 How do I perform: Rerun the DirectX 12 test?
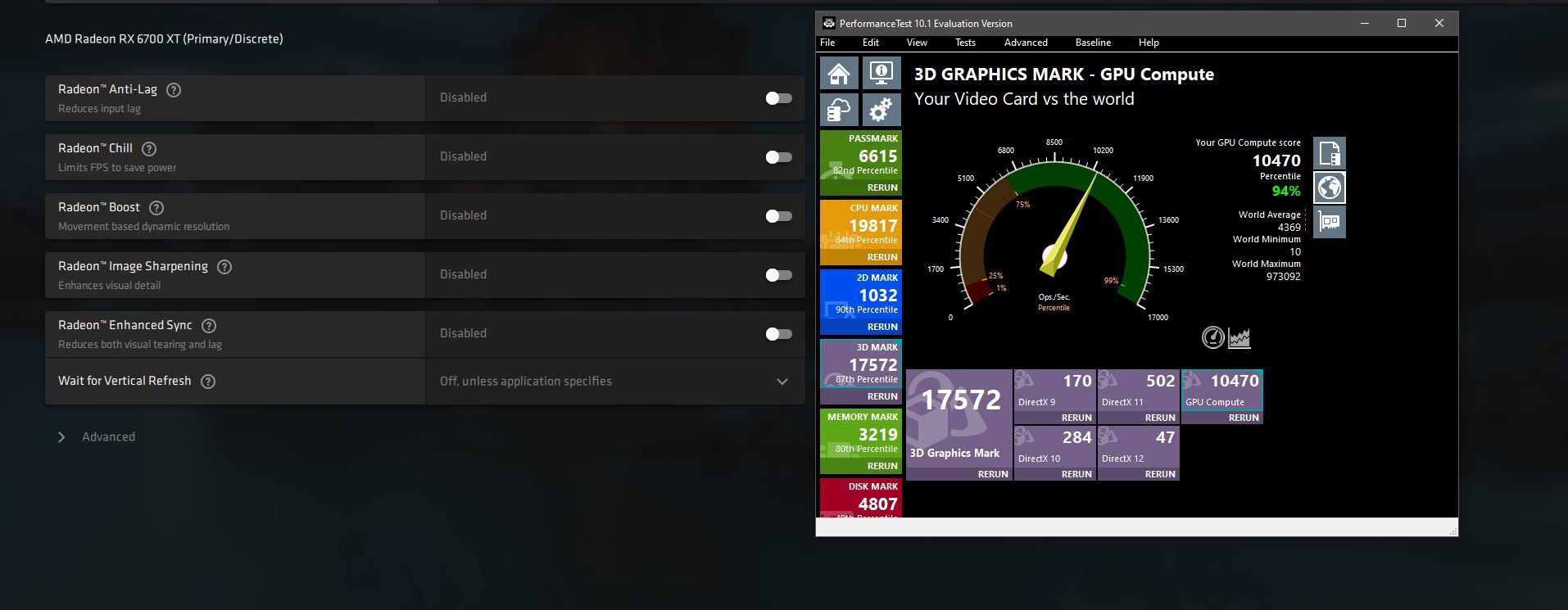point(1160,474)
